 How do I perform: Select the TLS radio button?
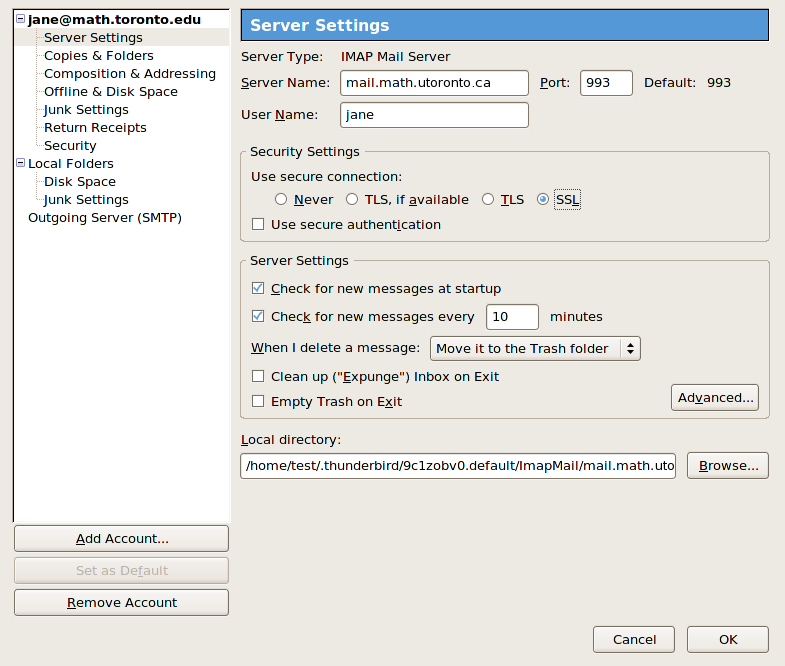click(488, 199)
